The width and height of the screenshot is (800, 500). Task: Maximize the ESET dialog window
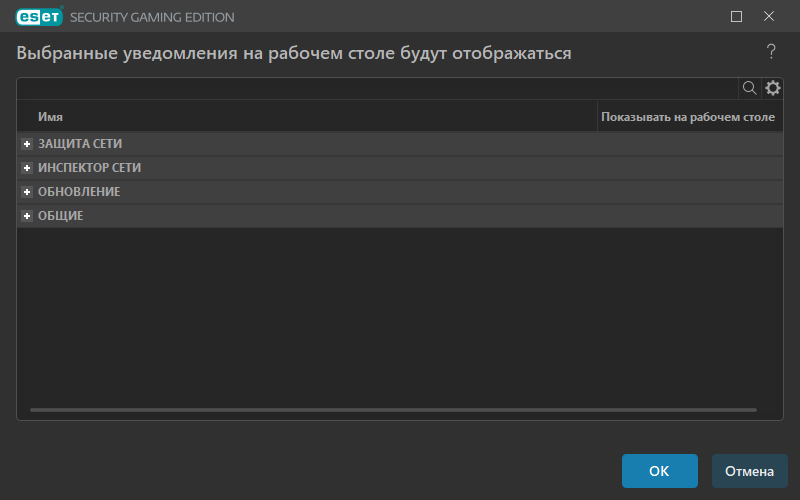[736, 17]
